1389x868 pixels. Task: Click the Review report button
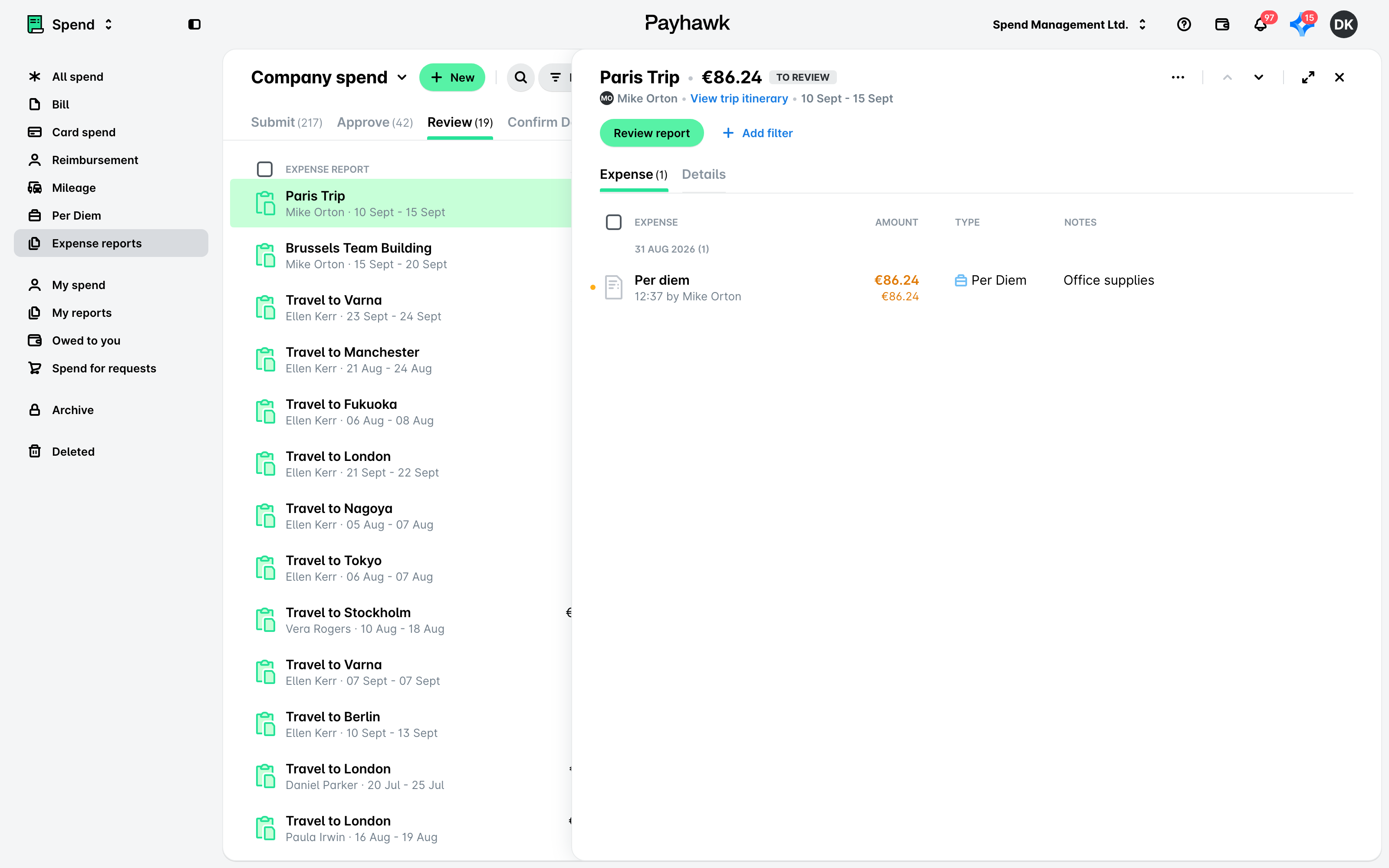(652, 133)
